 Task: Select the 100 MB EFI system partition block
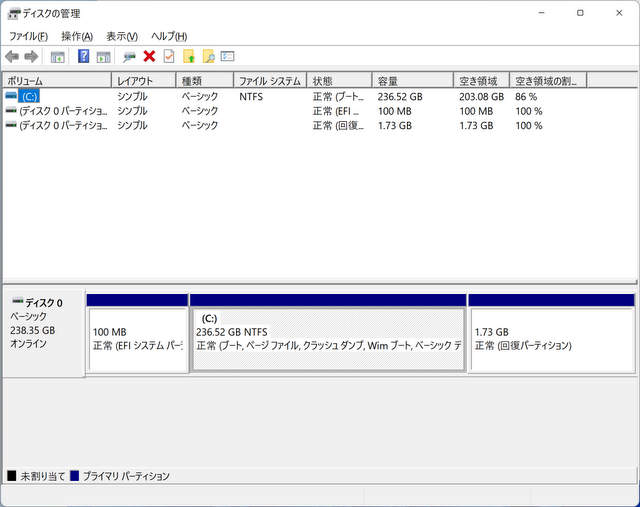tap(138, 339)
